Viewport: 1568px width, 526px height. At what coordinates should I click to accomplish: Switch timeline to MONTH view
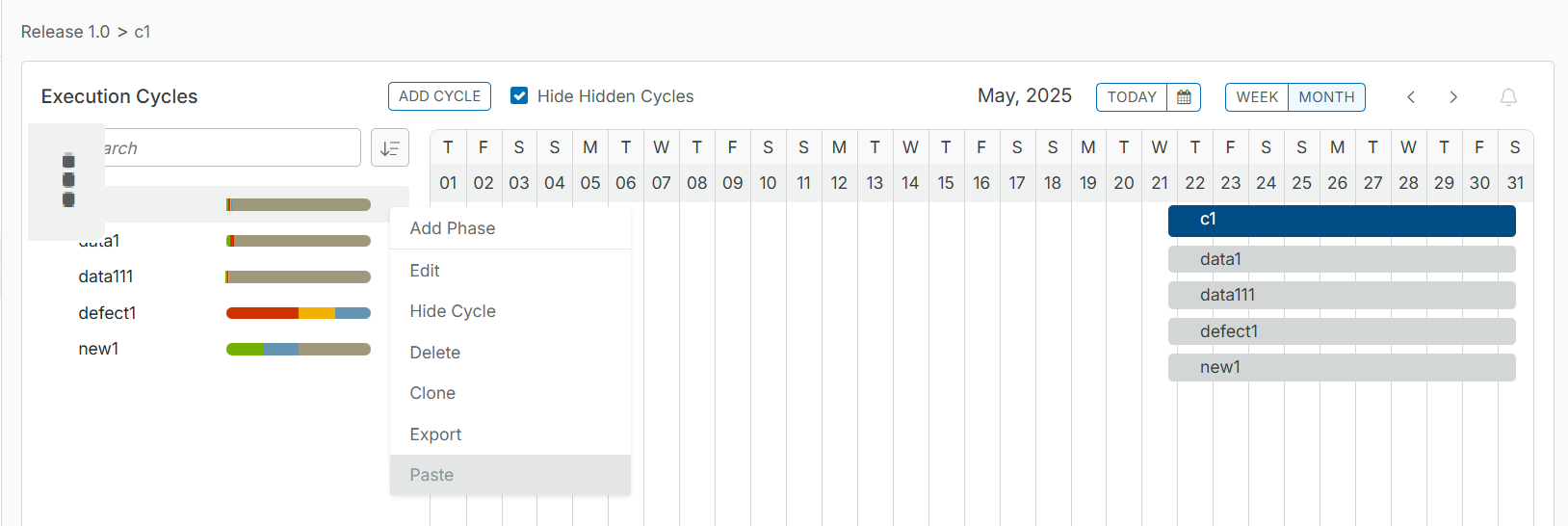tap(1326, 97)
